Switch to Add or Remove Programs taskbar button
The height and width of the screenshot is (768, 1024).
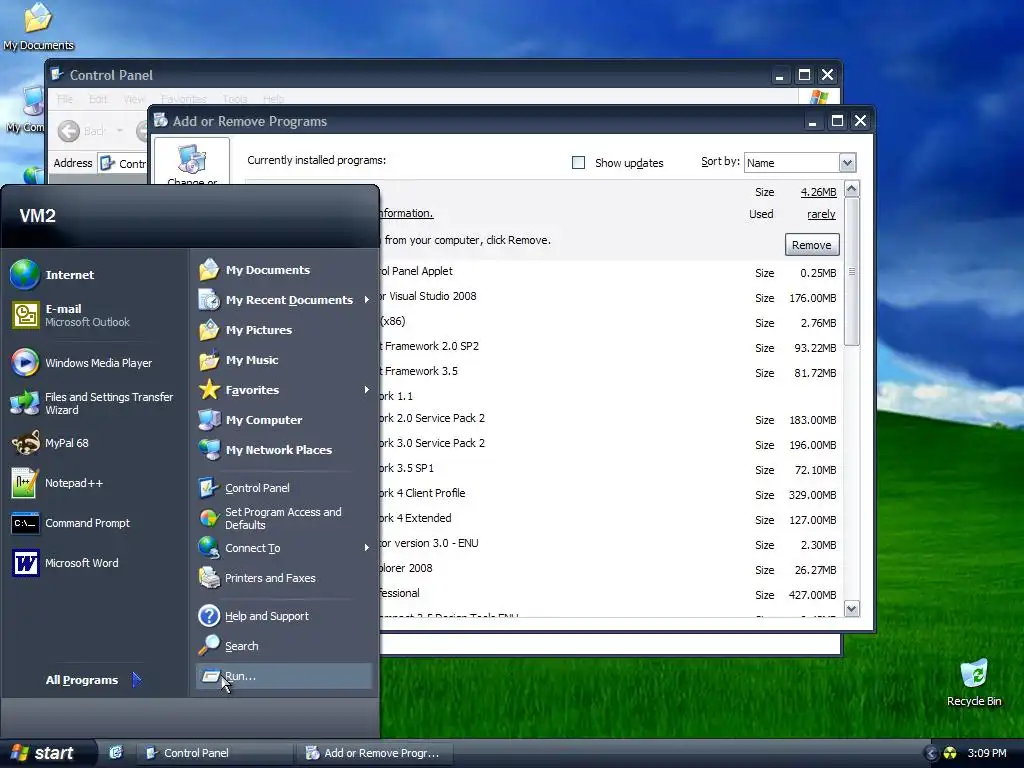click(376, 753)
